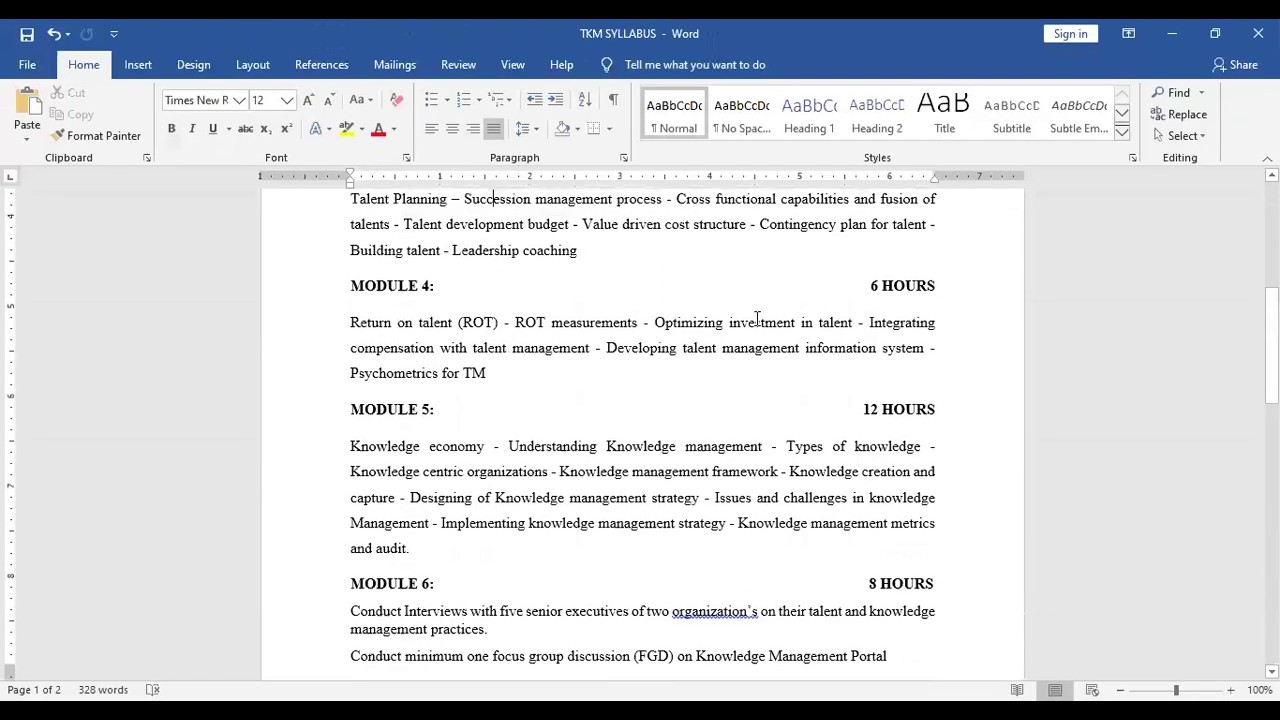Click the Sign in button
1280x720 pixels.
[x=1070, y=34]
